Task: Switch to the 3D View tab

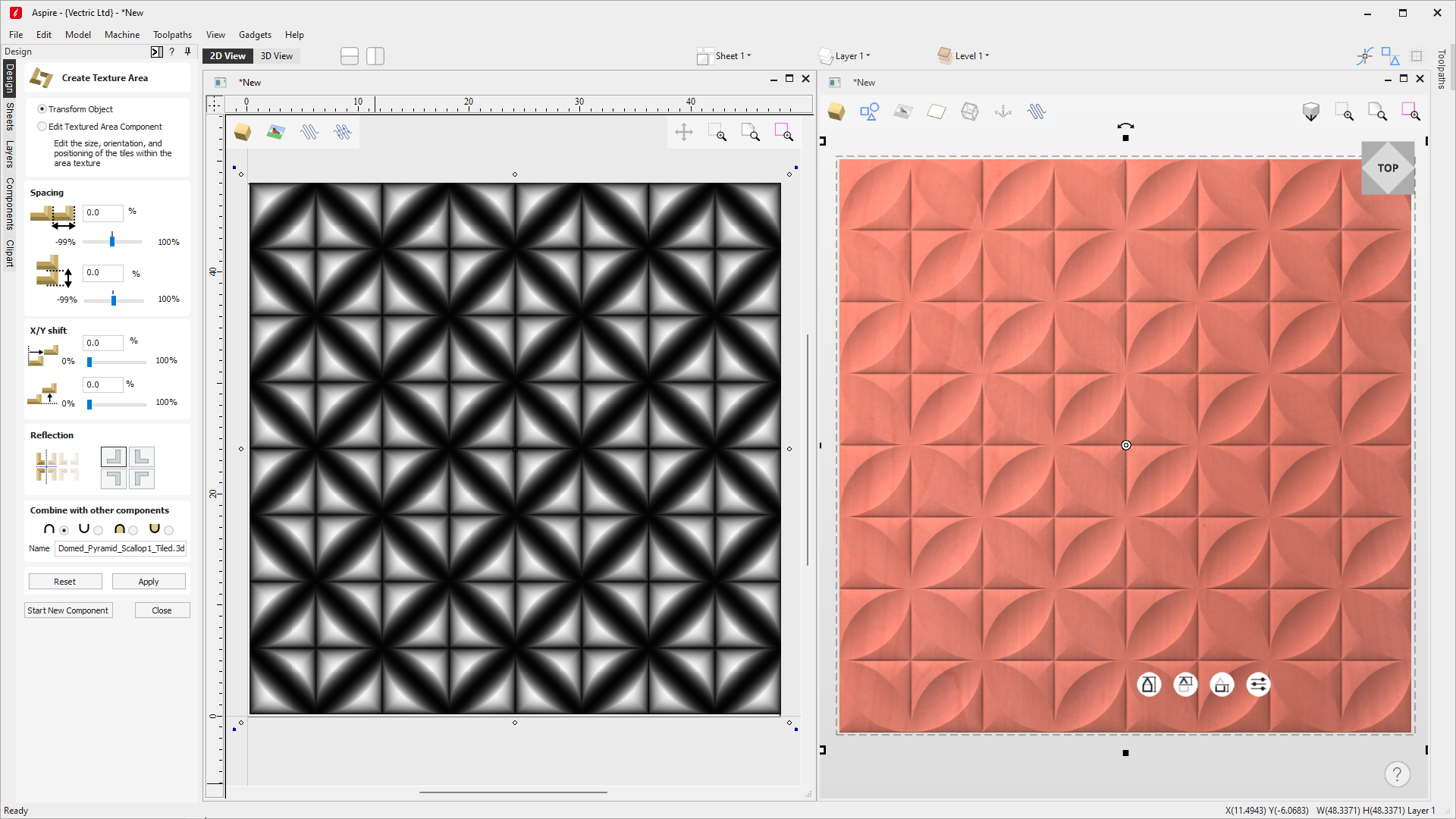Action: 276,56
